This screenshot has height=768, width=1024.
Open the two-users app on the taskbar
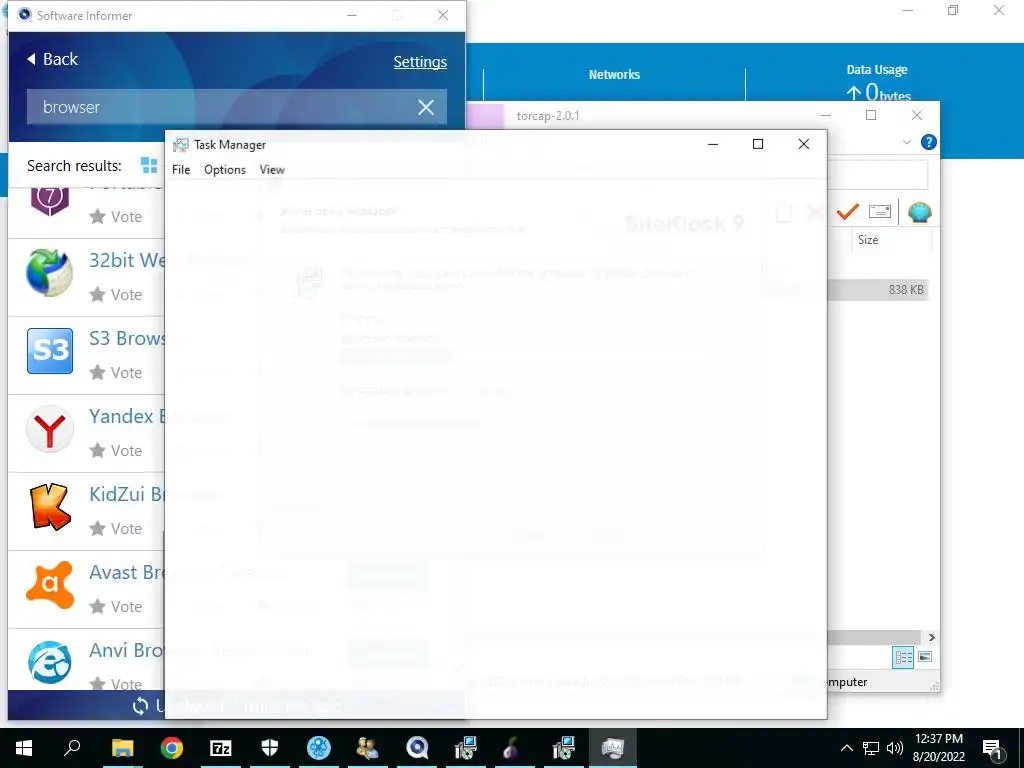tap(368, 748)
